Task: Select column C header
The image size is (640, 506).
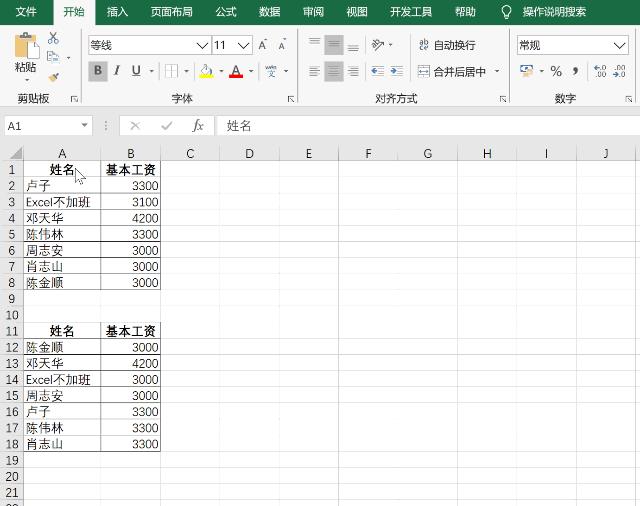Action: tap(190, 153)
